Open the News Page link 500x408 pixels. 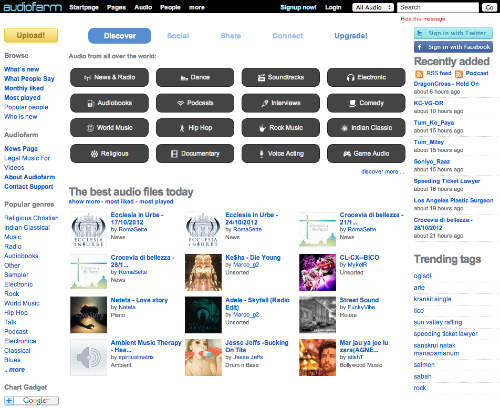(21, 149)
